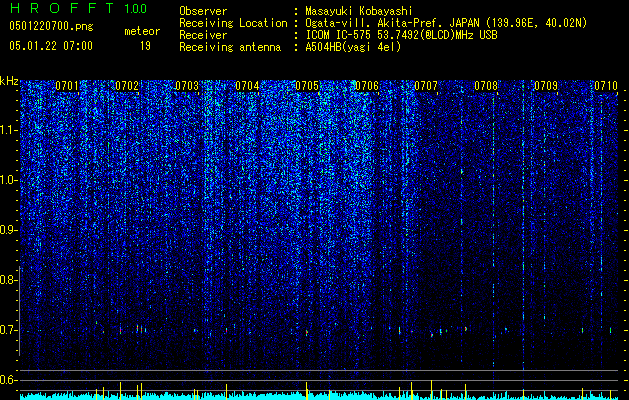Click the Ogata-vill. Akita-Pref. JAPAN location text

coord(446,24)
